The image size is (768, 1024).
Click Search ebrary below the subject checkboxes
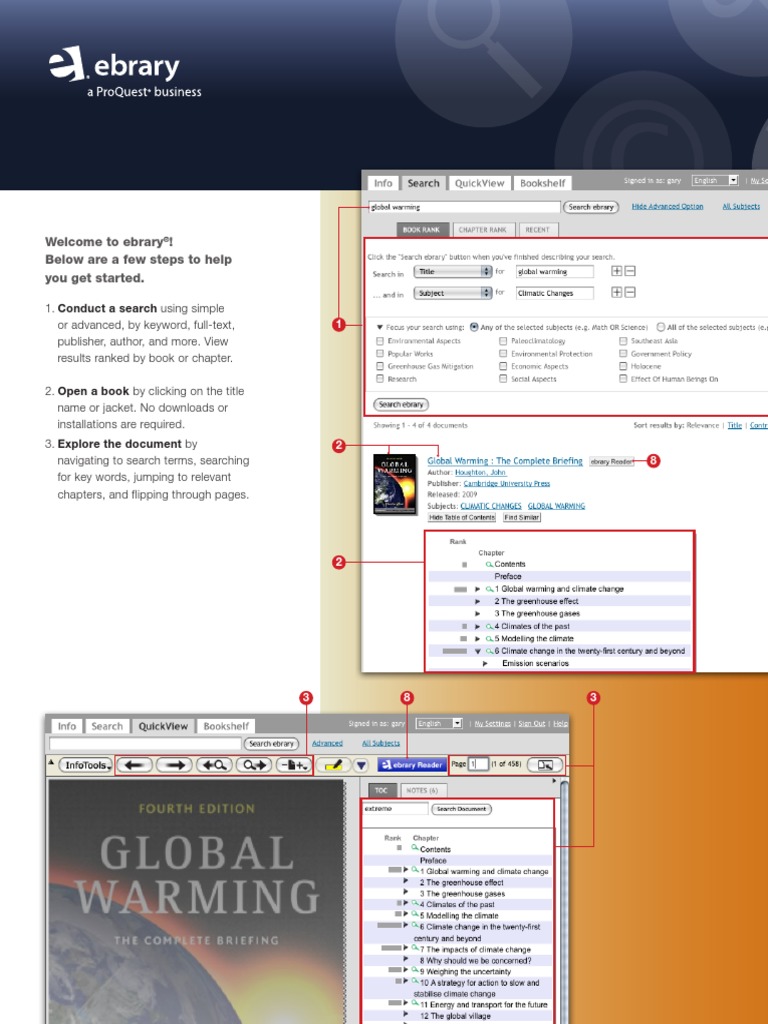pyautogui.click(x=401, y=404)
